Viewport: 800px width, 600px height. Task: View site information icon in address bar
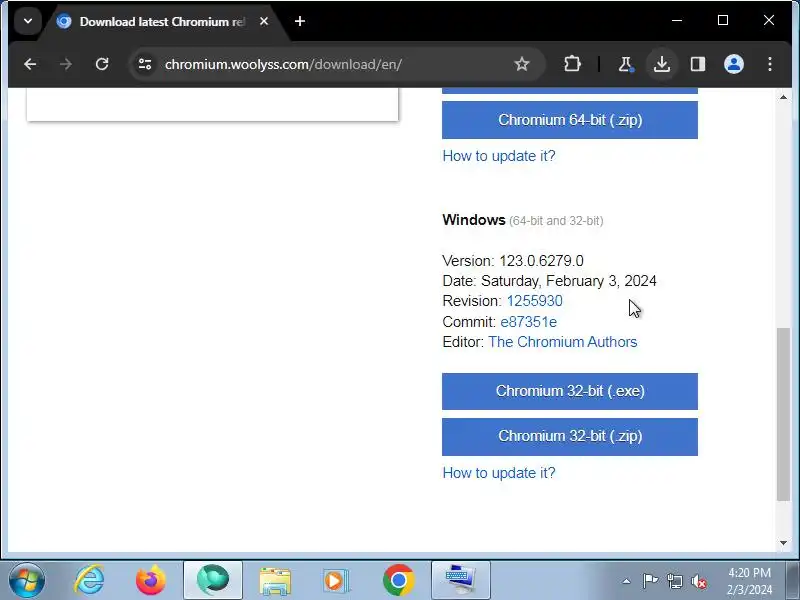(145, 64)
